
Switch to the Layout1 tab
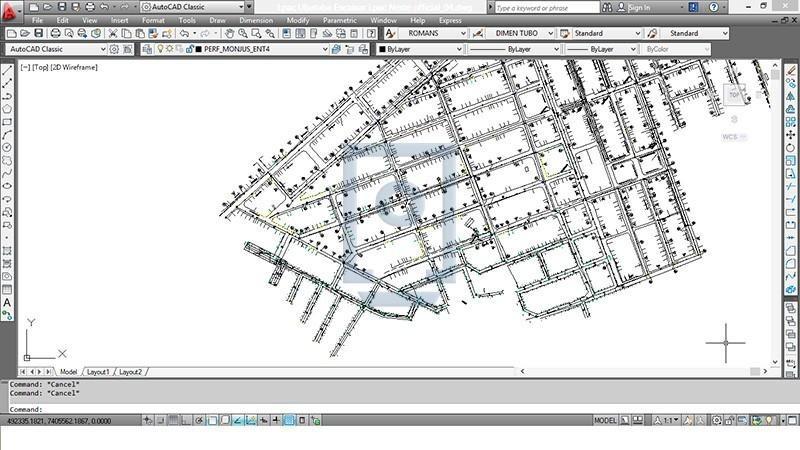(98, 372)
